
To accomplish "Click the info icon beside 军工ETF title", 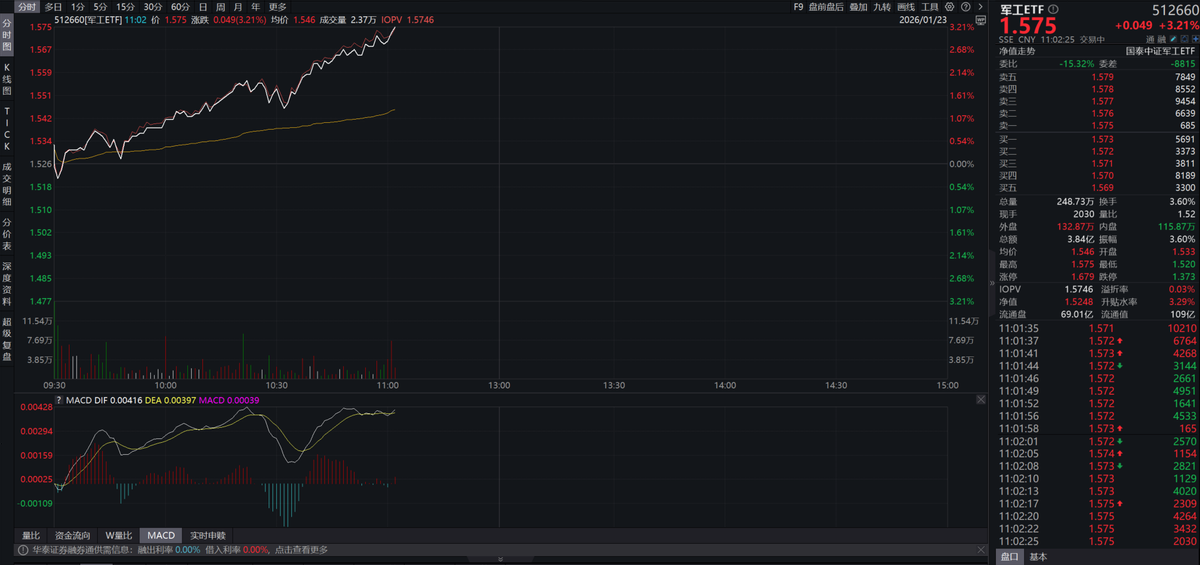I will coord(1053,9).
